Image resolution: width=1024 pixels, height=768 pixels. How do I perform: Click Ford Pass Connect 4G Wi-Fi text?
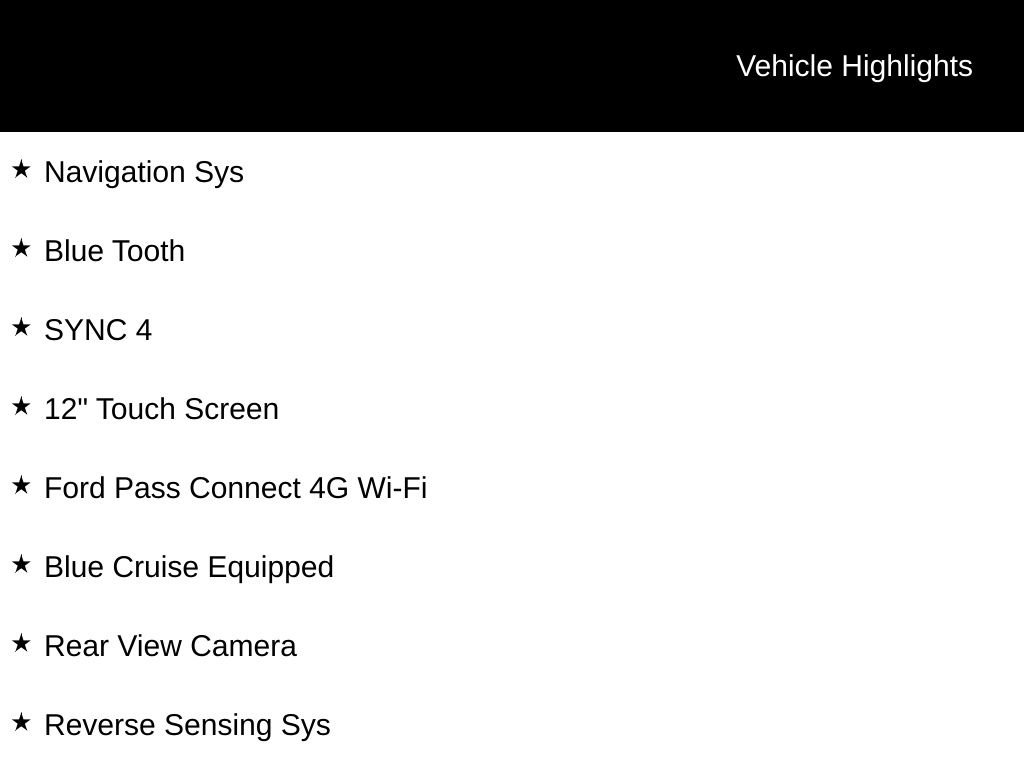(x=235, y=488)
